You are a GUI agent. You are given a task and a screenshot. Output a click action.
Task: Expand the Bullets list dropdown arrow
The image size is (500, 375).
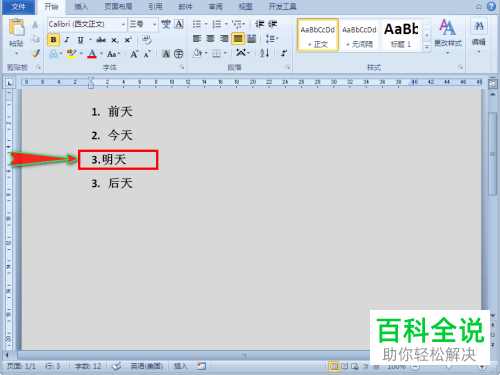tap(206, 24)
